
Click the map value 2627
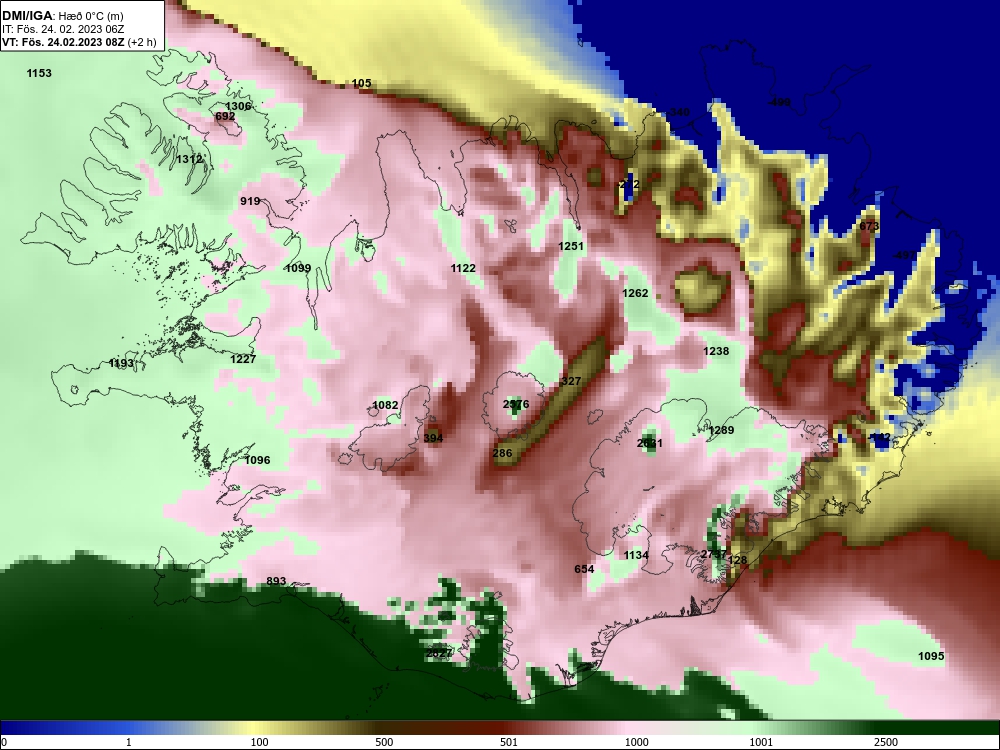point(439,653)
